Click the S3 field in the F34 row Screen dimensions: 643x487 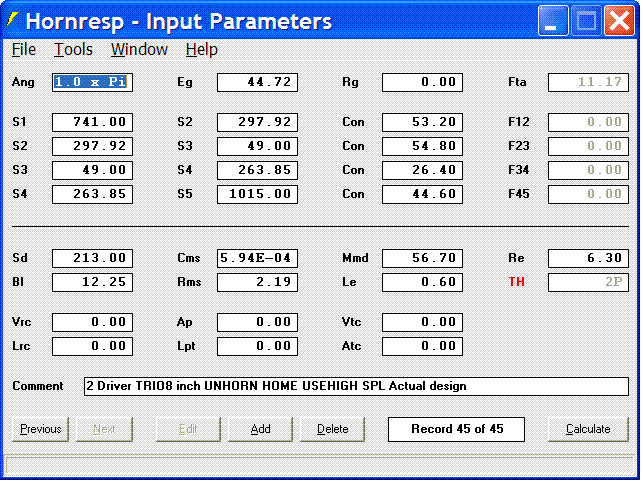(92, 171)
